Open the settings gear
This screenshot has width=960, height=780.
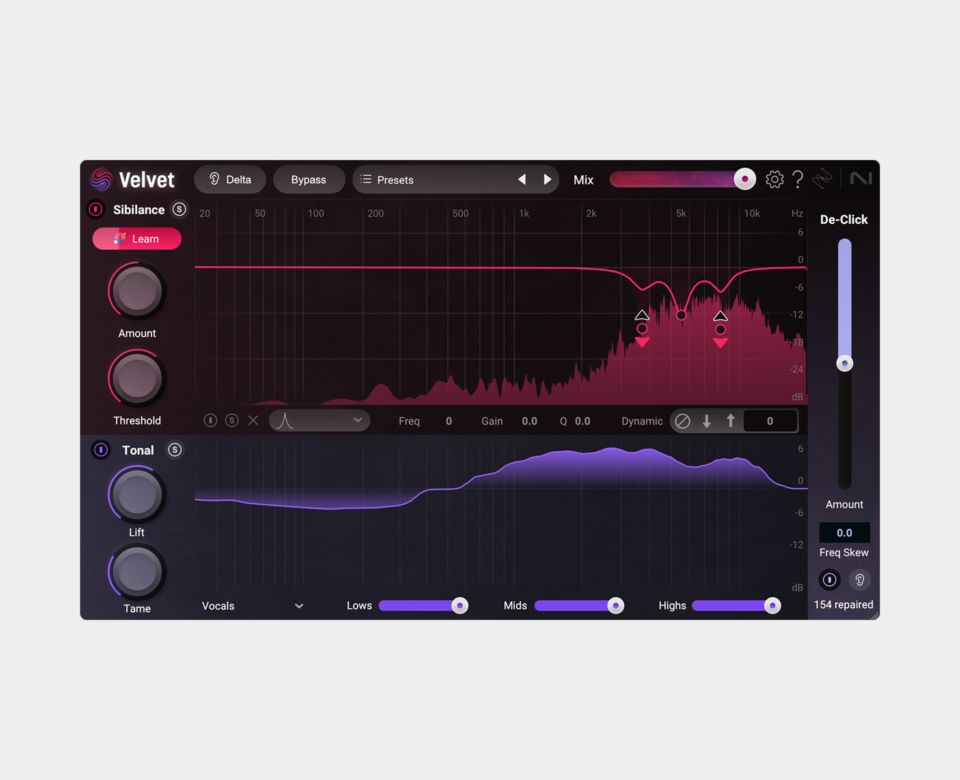(775, 180)
